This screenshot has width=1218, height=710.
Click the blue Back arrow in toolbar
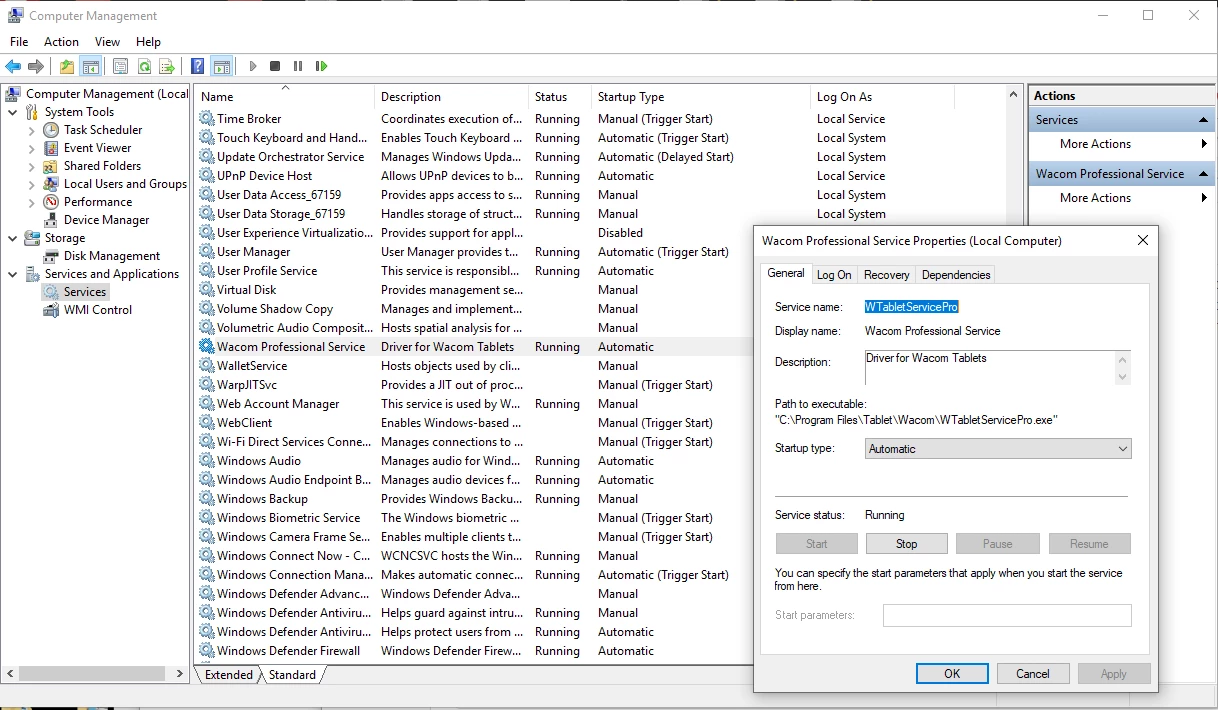pos(13,67)
